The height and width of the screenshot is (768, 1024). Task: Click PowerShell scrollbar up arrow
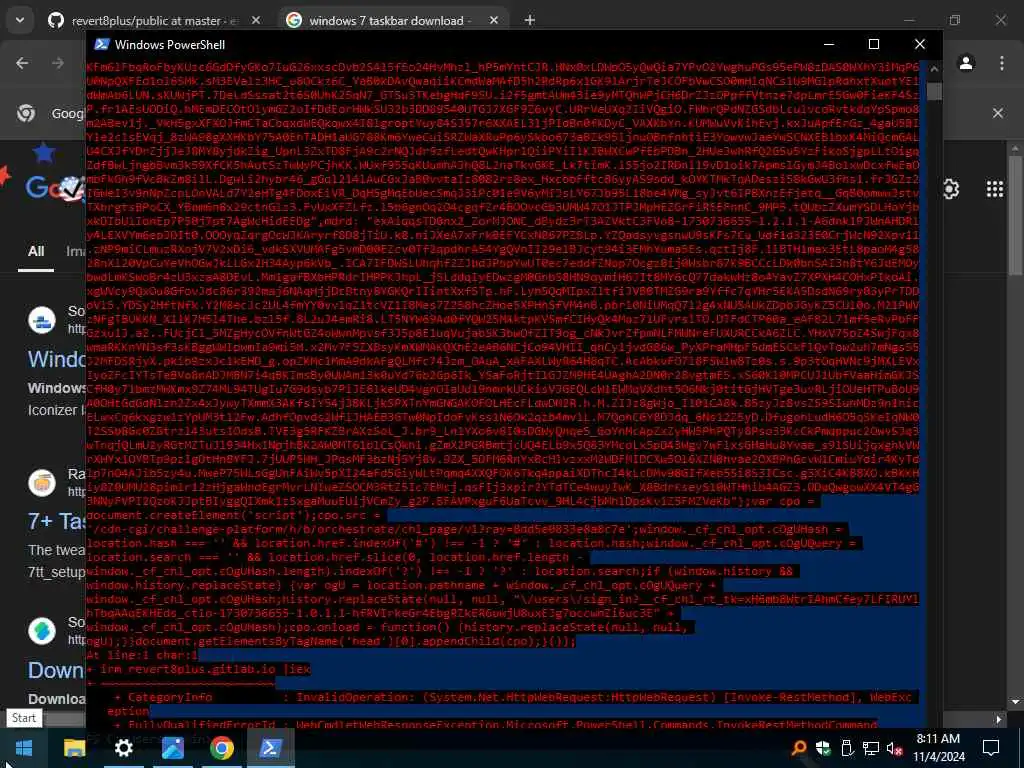pos(935,69)
